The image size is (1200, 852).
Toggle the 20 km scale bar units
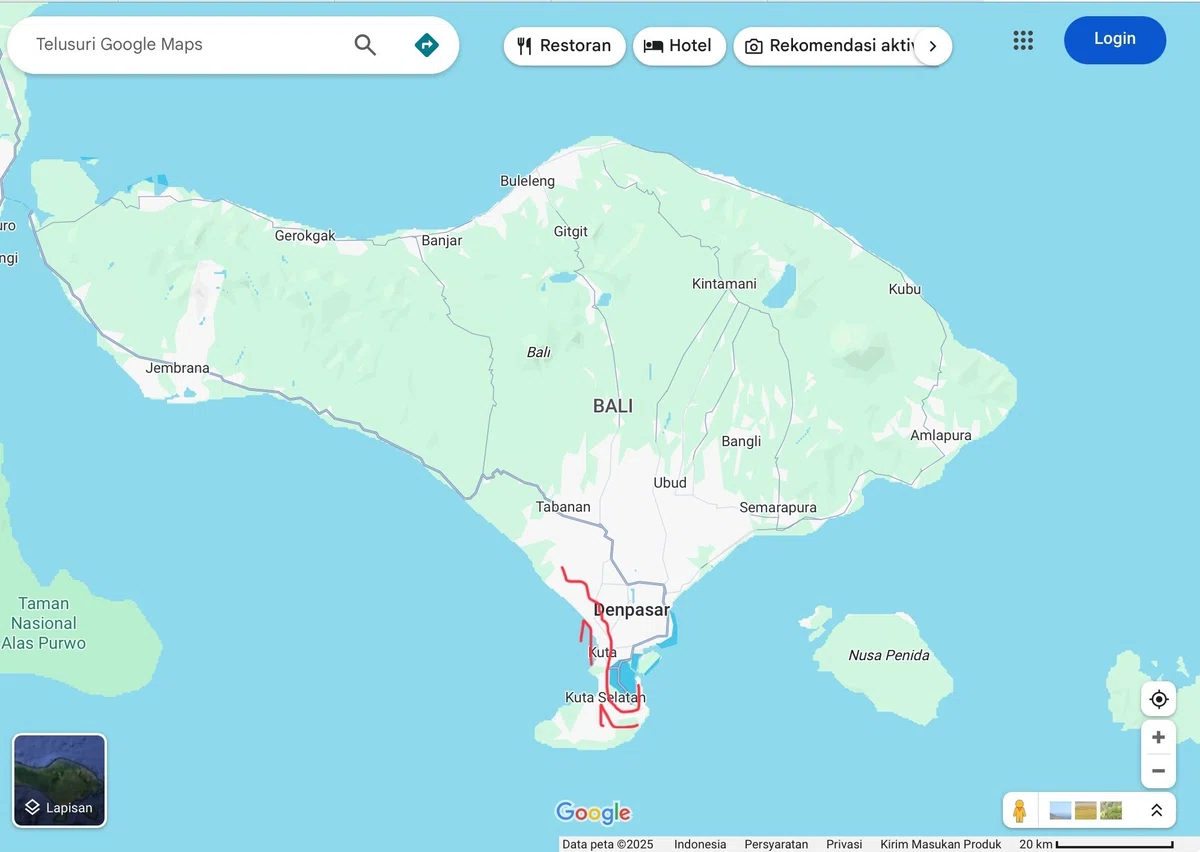[1096, 844]
